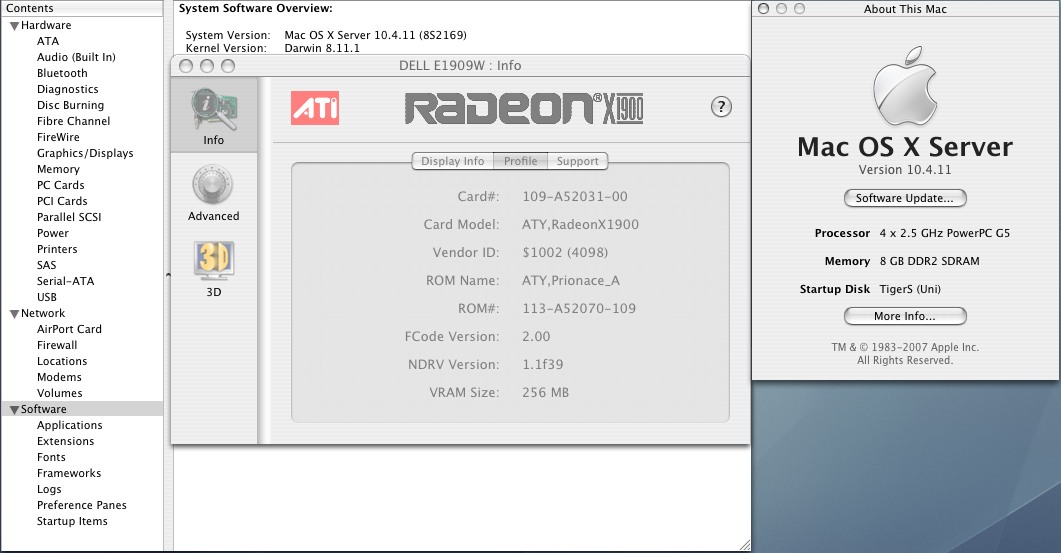Screen dimensions: 1061x553
Task: Select Fonts under Software
Action: pos(51,458)
